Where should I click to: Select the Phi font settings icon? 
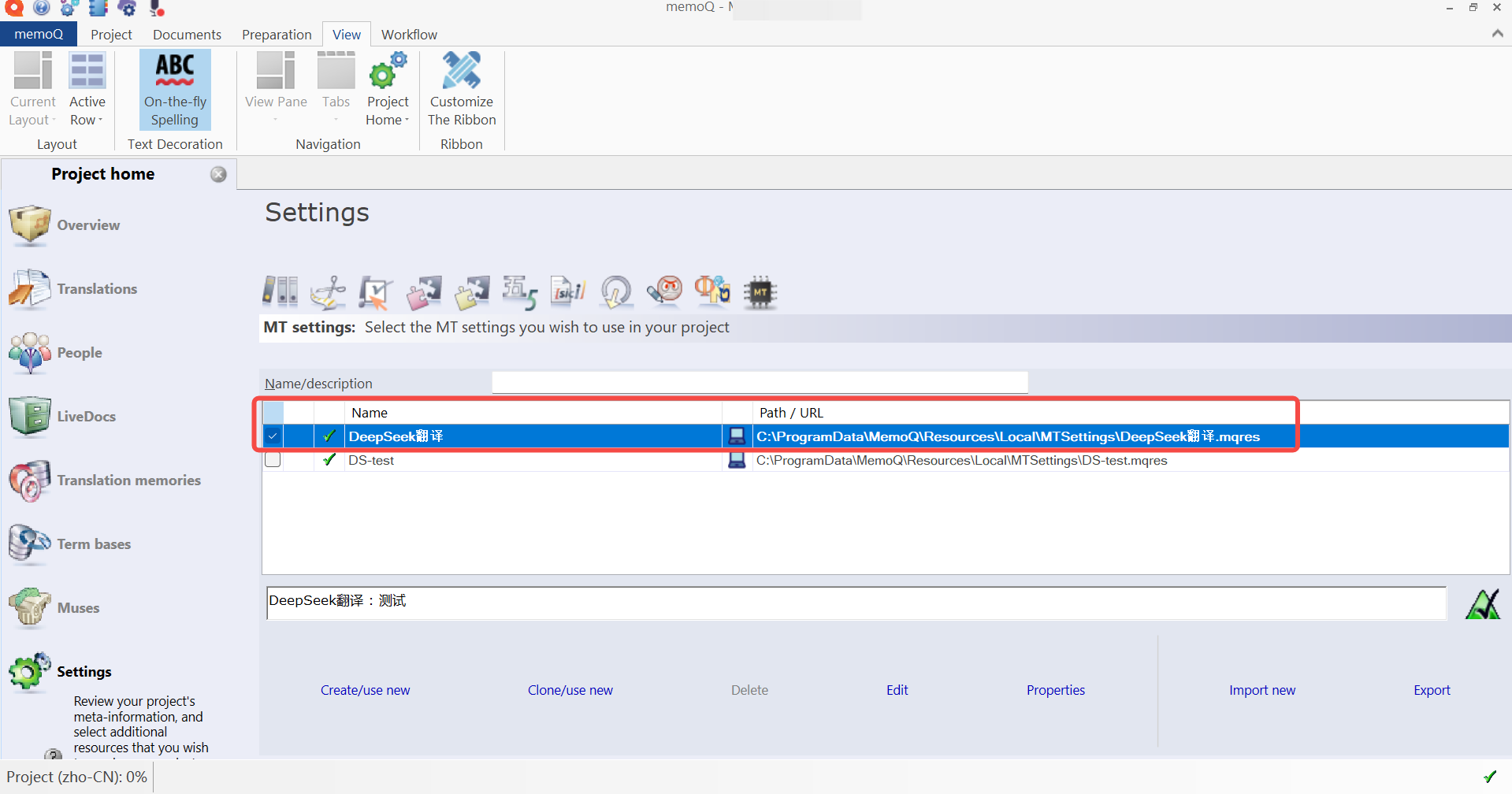712,291
